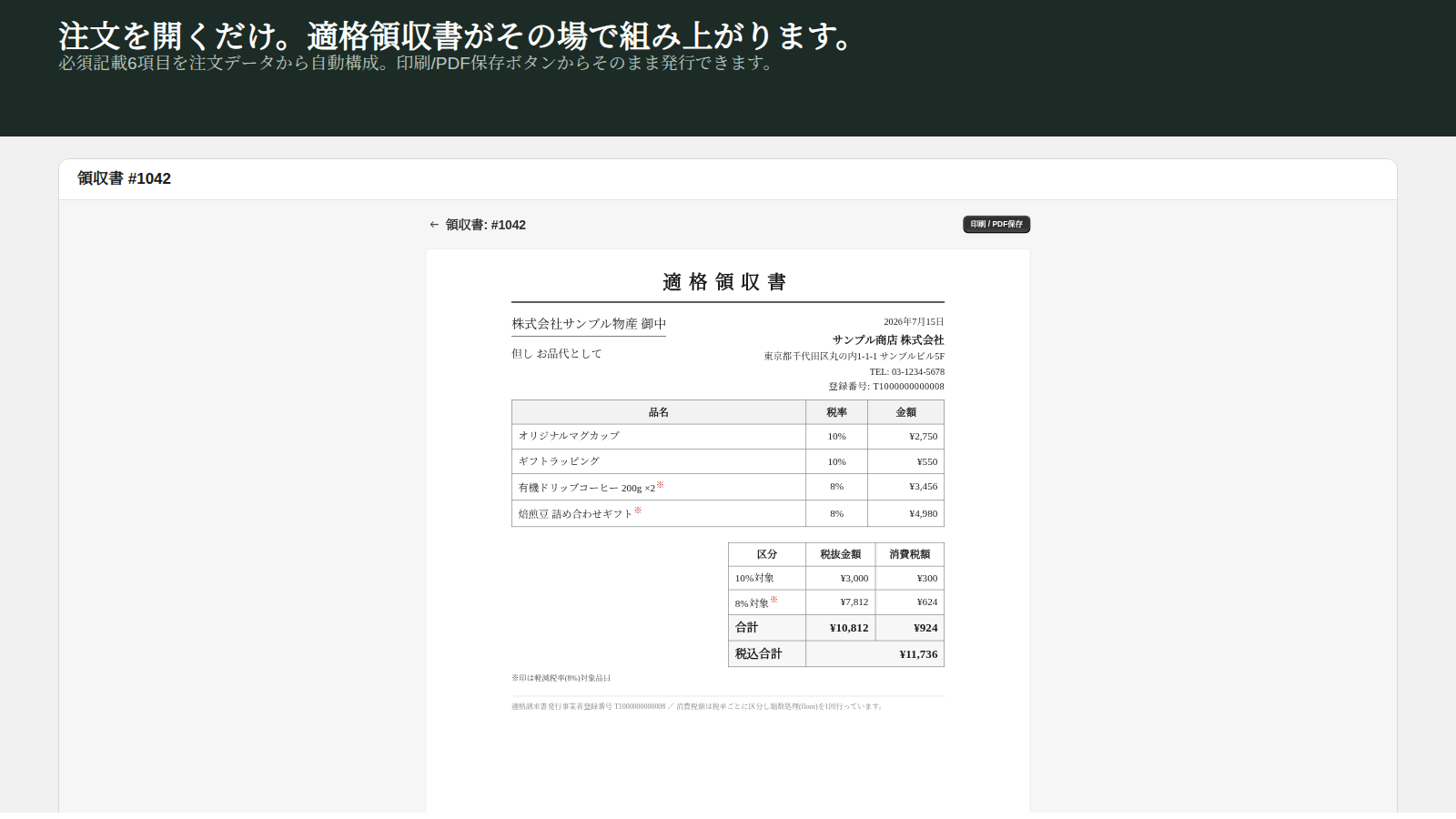Click the address 東京都千代田区丸の内1-1-1

coord(821,357)
